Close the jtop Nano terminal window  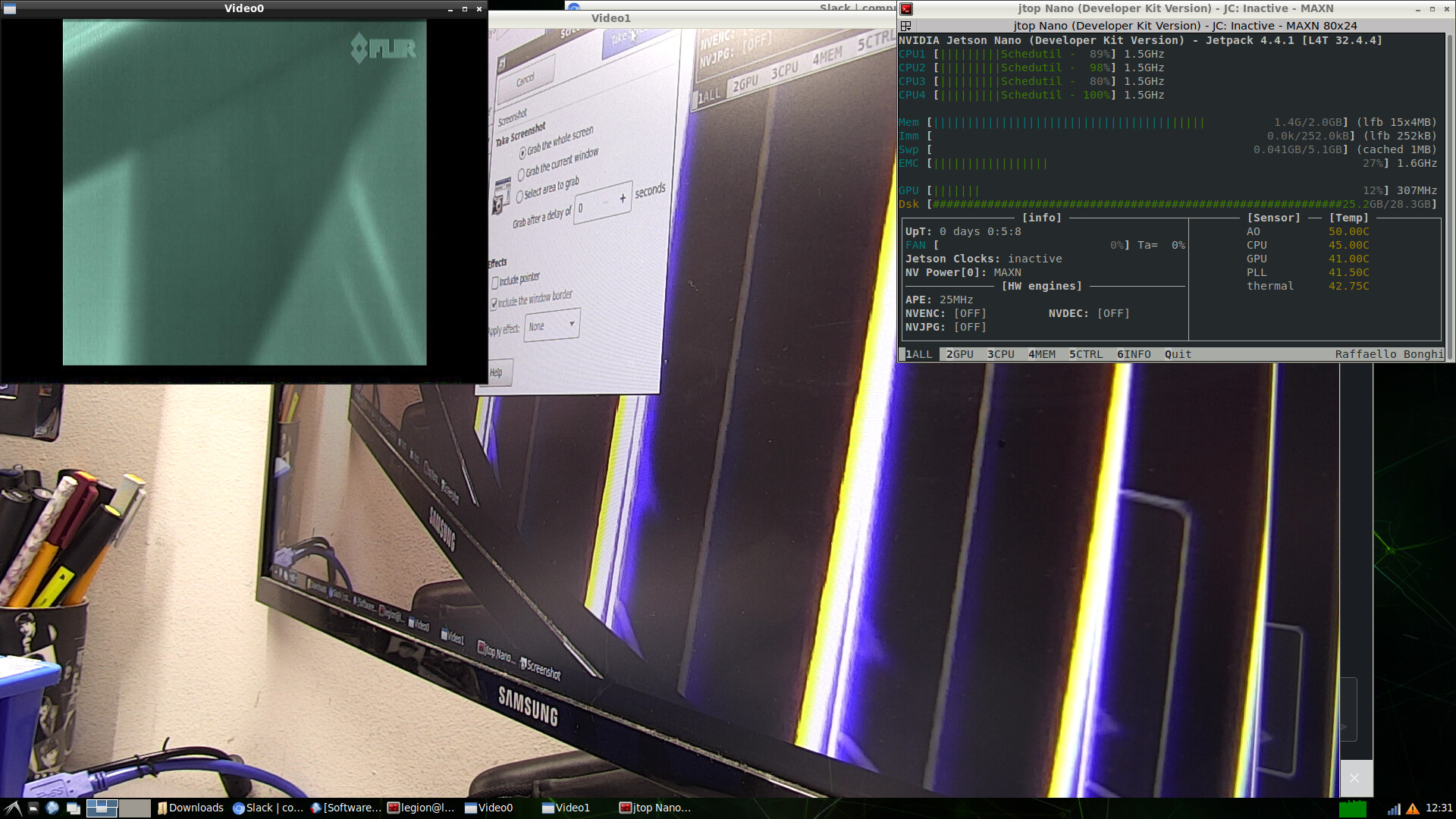1447,9
